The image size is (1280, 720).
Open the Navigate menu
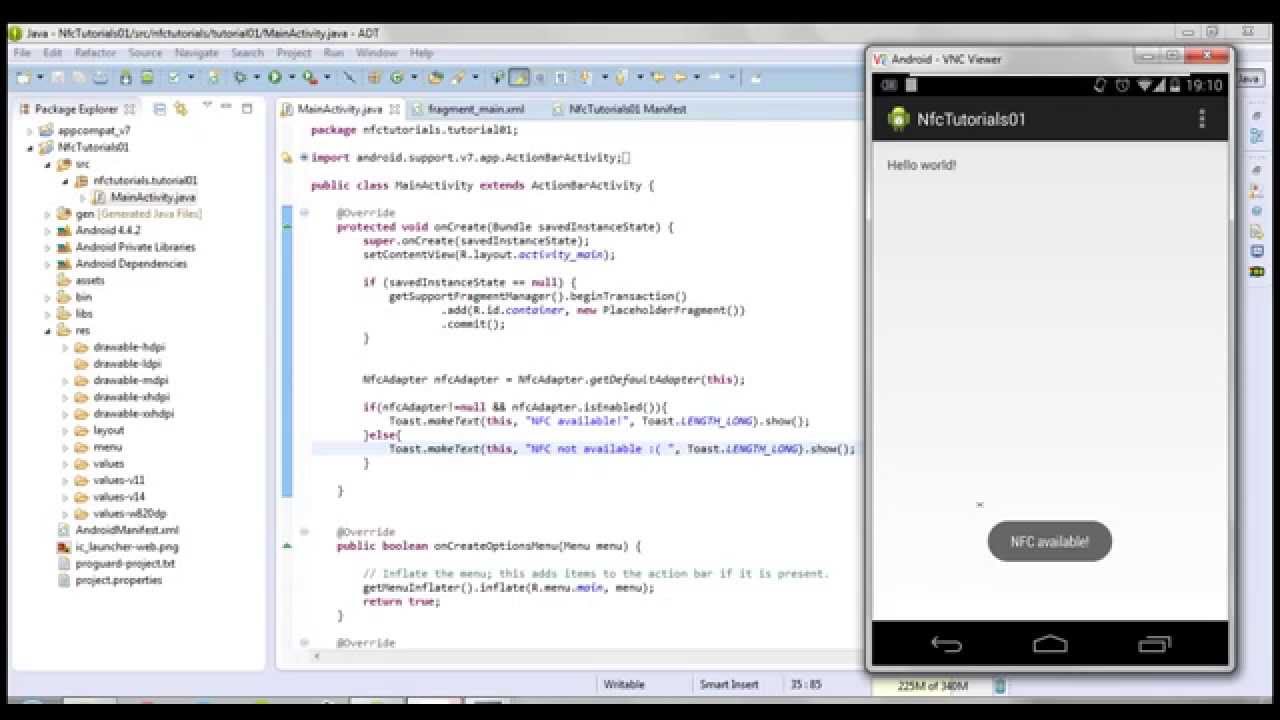coord(196,53)
